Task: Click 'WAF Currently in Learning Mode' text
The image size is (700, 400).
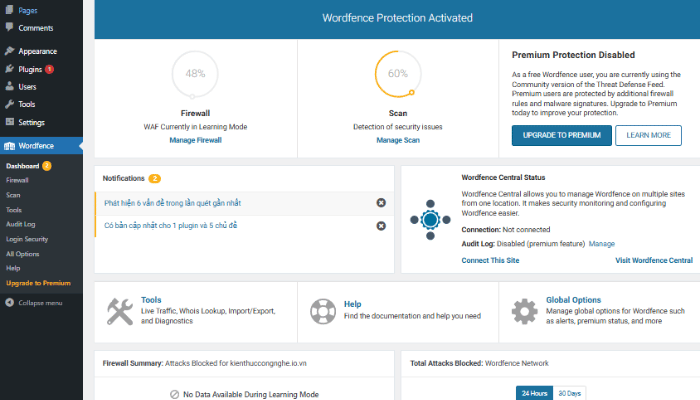Action: pyautogui.click(x=195, y=127)
